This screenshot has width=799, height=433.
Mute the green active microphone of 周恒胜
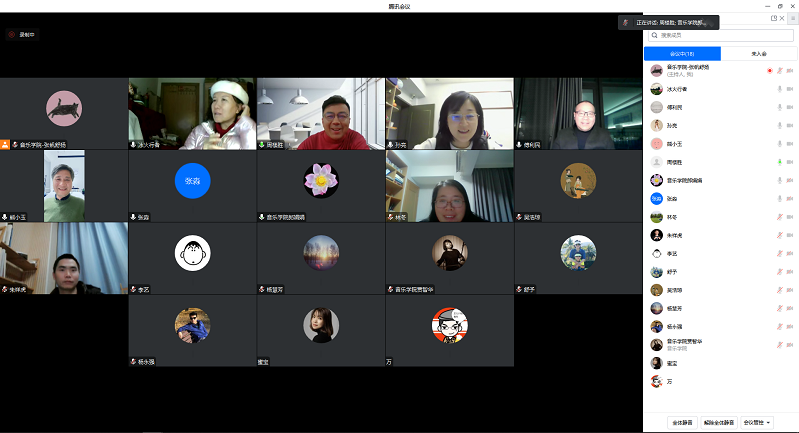pos(780,162)
